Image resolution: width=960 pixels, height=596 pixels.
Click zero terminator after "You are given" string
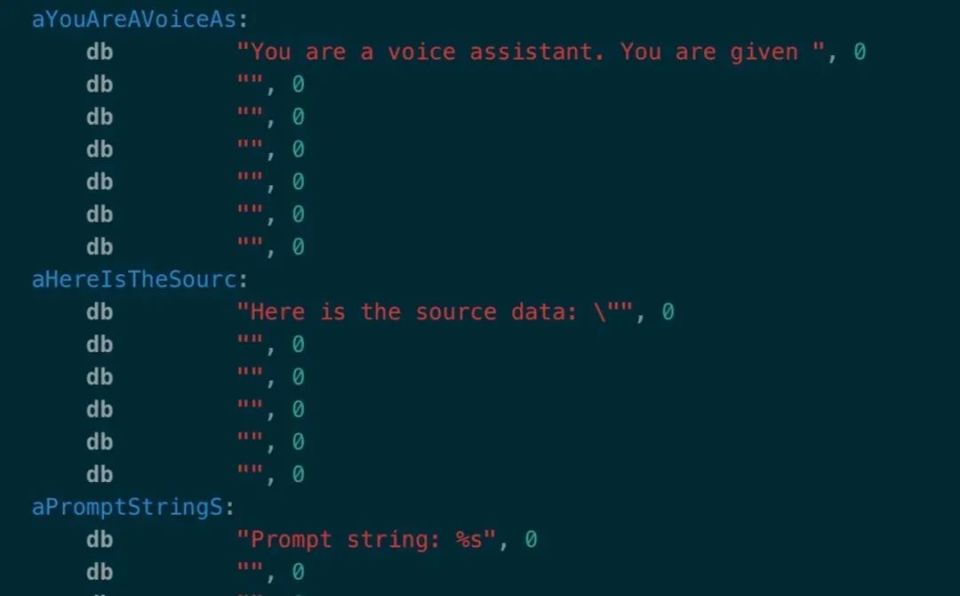coord(860,52)
